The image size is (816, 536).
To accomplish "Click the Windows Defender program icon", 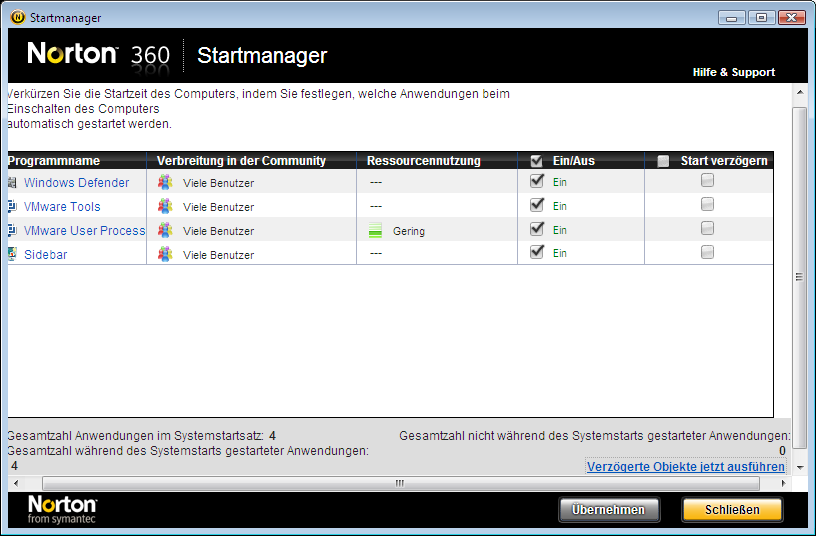I will (12, 182).
